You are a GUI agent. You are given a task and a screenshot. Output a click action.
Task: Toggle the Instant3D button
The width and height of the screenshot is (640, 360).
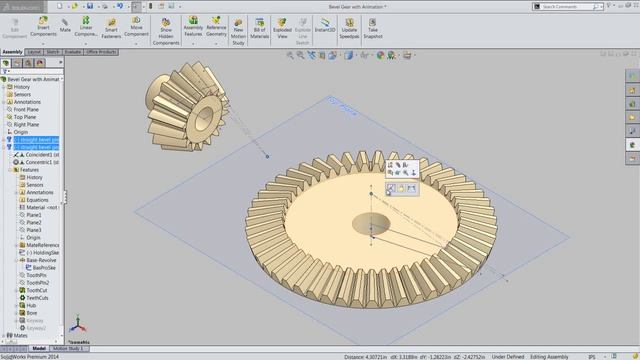tap(325, 25)
